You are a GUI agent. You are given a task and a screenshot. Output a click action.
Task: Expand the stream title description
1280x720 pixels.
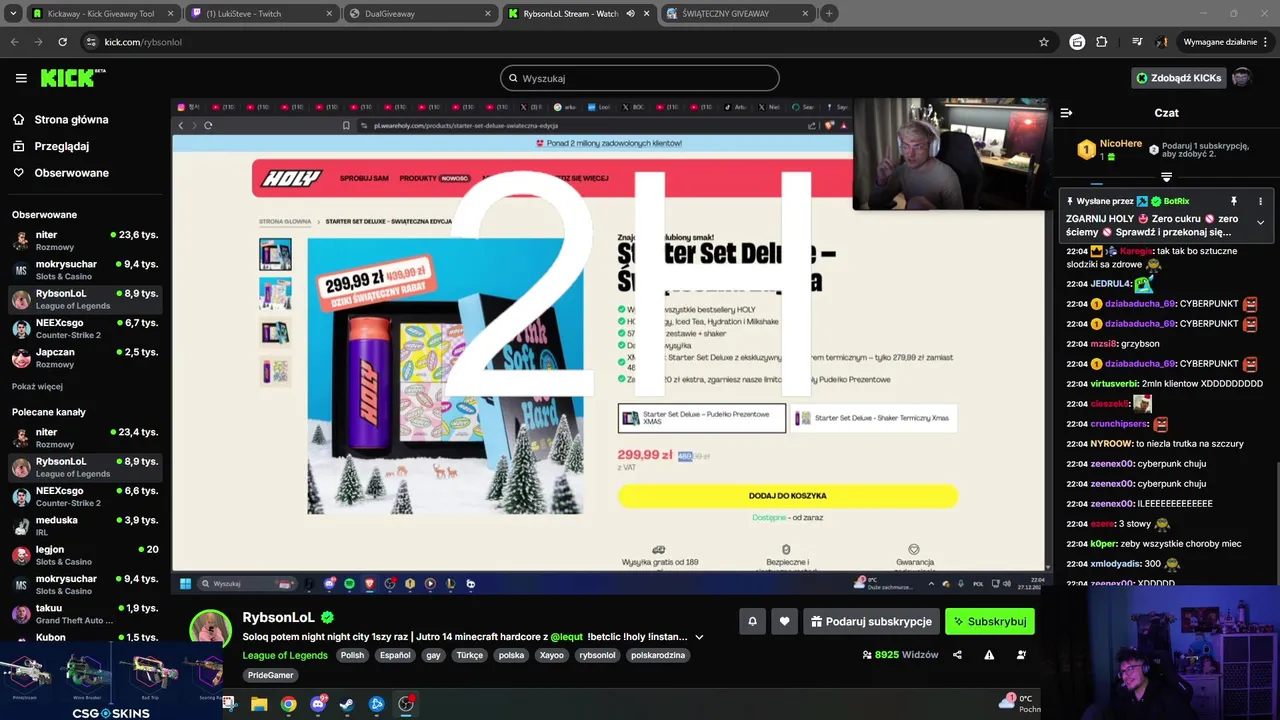tap(699, 637)
